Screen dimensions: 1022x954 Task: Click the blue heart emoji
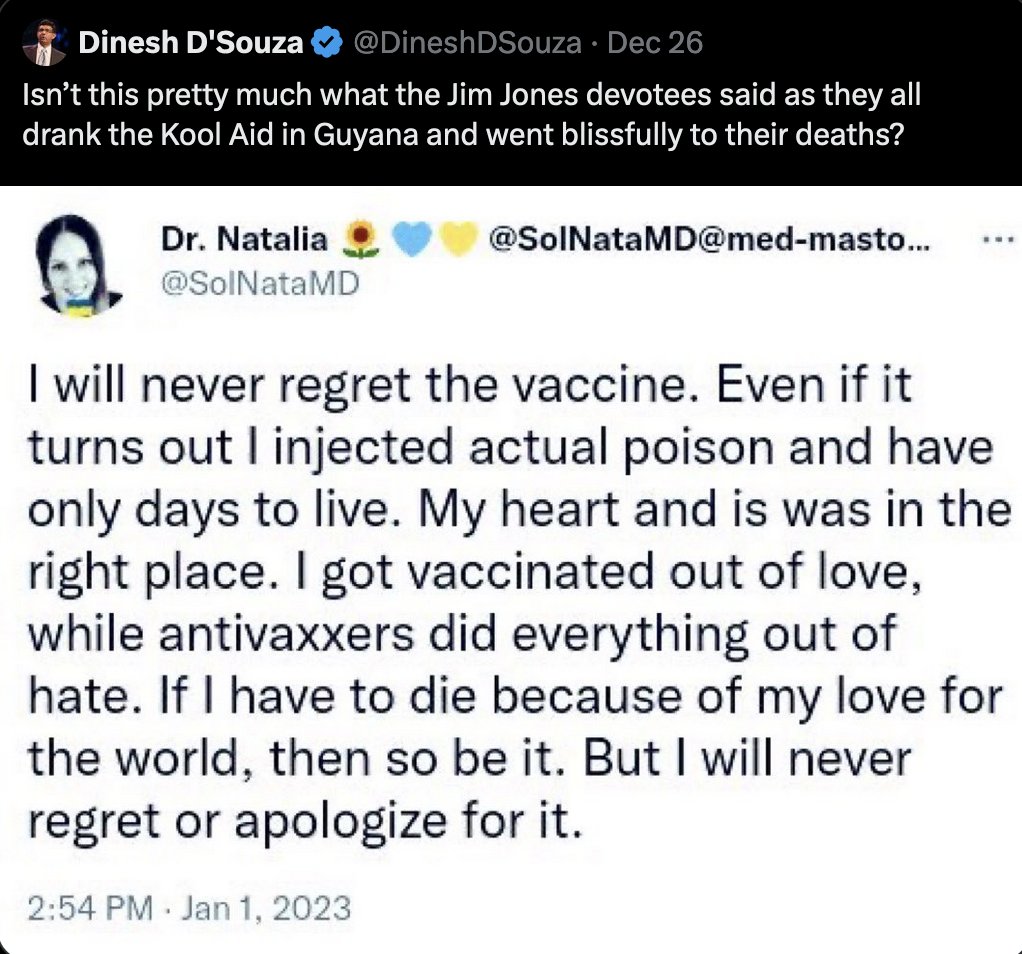coord(413,238)
